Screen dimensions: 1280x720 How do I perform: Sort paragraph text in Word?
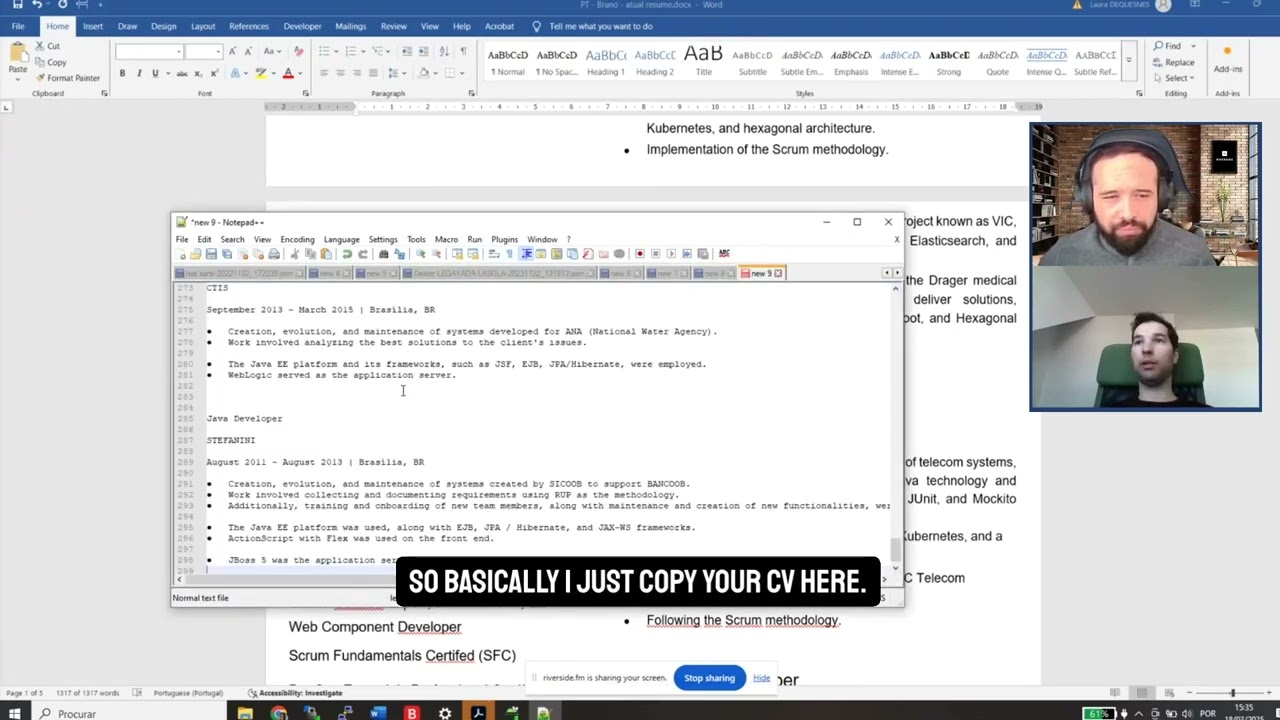pos(445,51)
